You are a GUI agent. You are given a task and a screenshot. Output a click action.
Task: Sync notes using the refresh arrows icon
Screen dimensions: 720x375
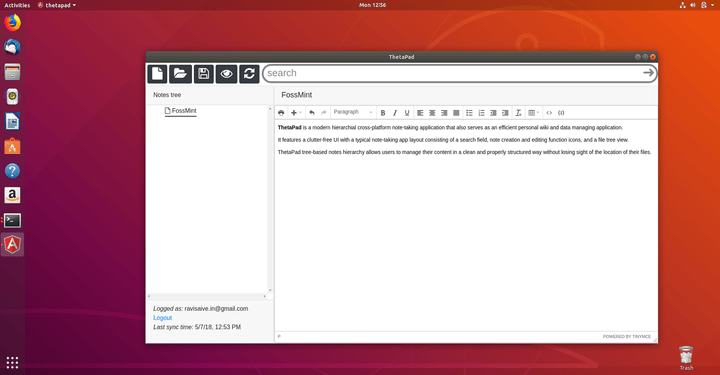[x=249, y=74]
